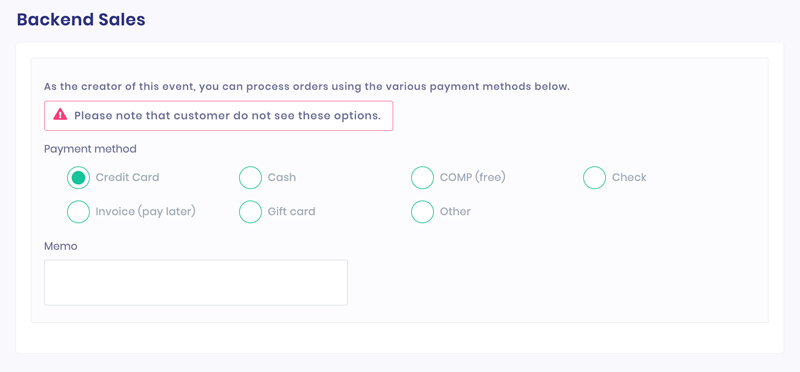Click the "Gift card" option label text
Viewport: 800px width, 372px height.
291,211
